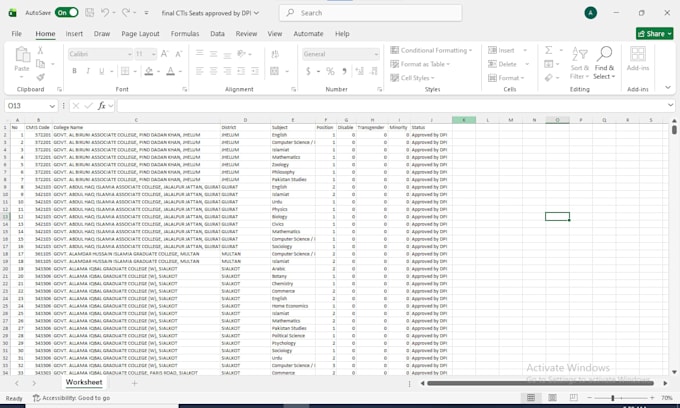Click the Format Painter brush icon

click(x=40, y=77)
